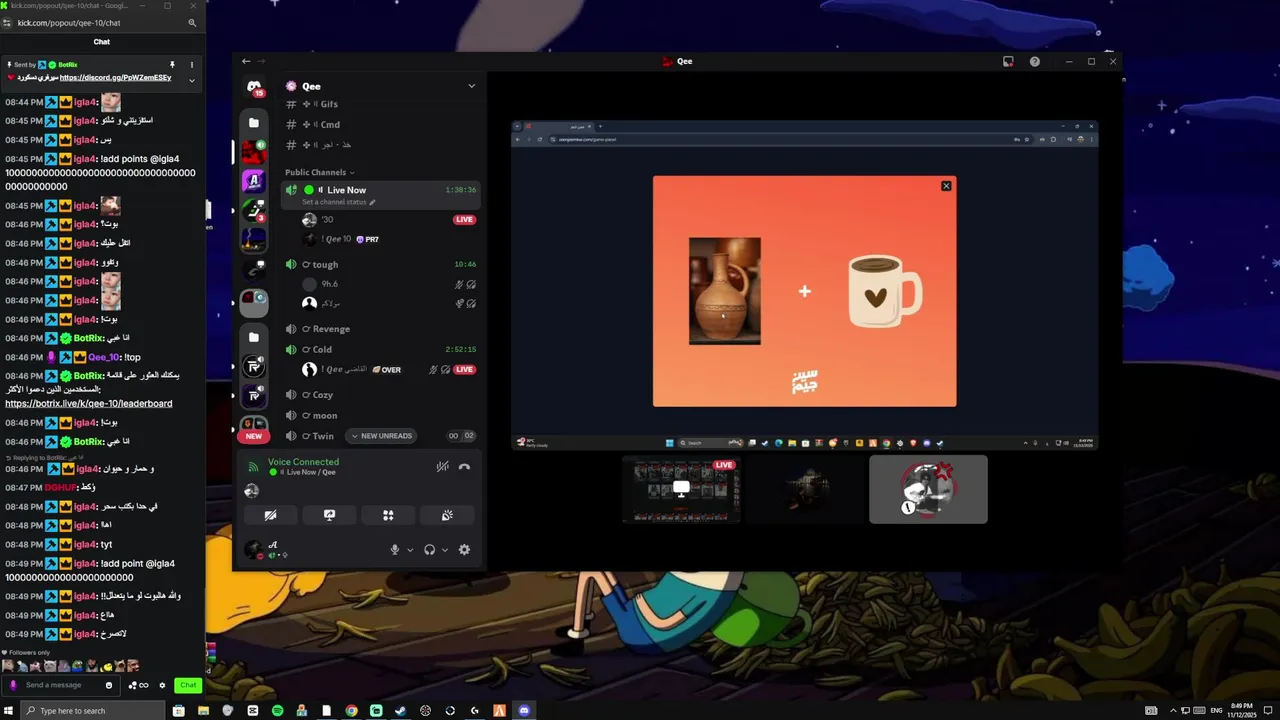Viewport: 1280px width, 720px height.
Task: Open the discord.gg pinned invite link
Action: coord(115,77)
